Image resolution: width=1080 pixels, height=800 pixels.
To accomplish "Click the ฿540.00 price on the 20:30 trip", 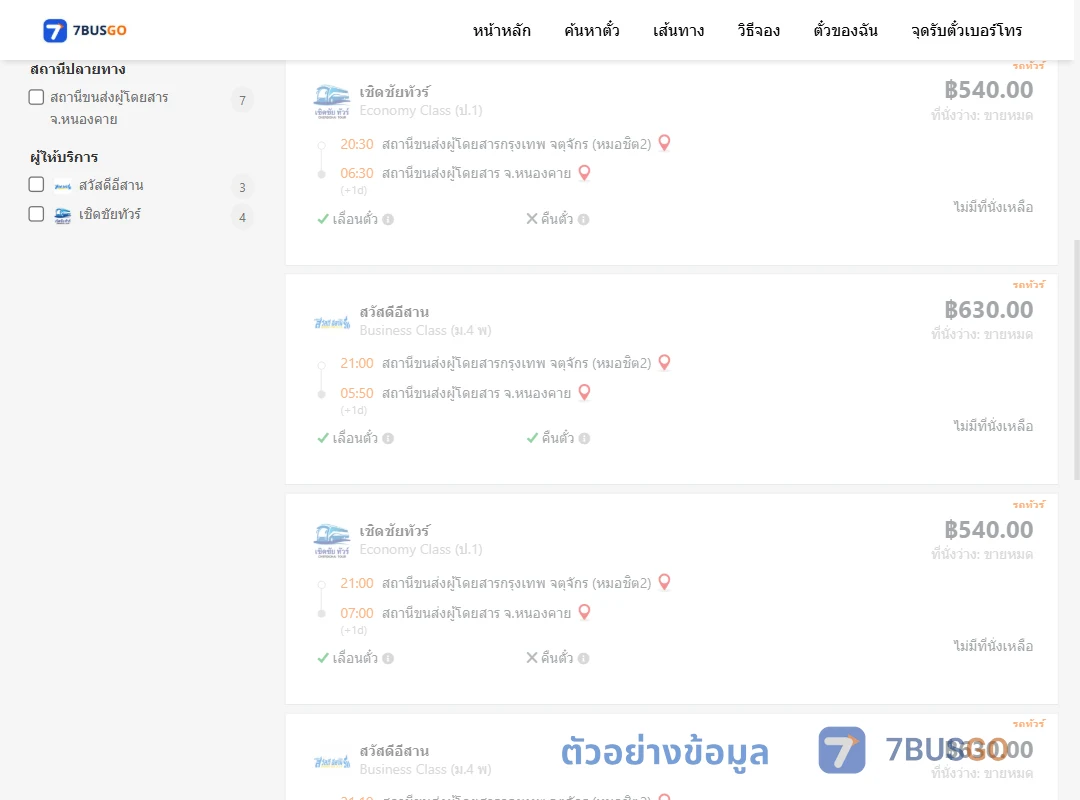I will [988, 90].
